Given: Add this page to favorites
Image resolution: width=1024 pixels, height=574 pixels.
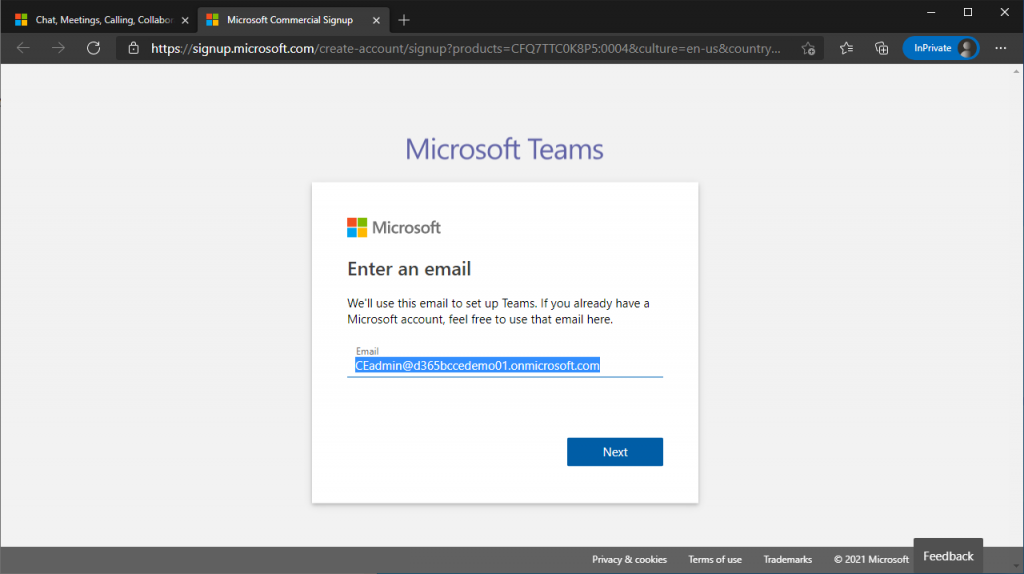Looking at the screenshot, I should (x=808, y=48).
